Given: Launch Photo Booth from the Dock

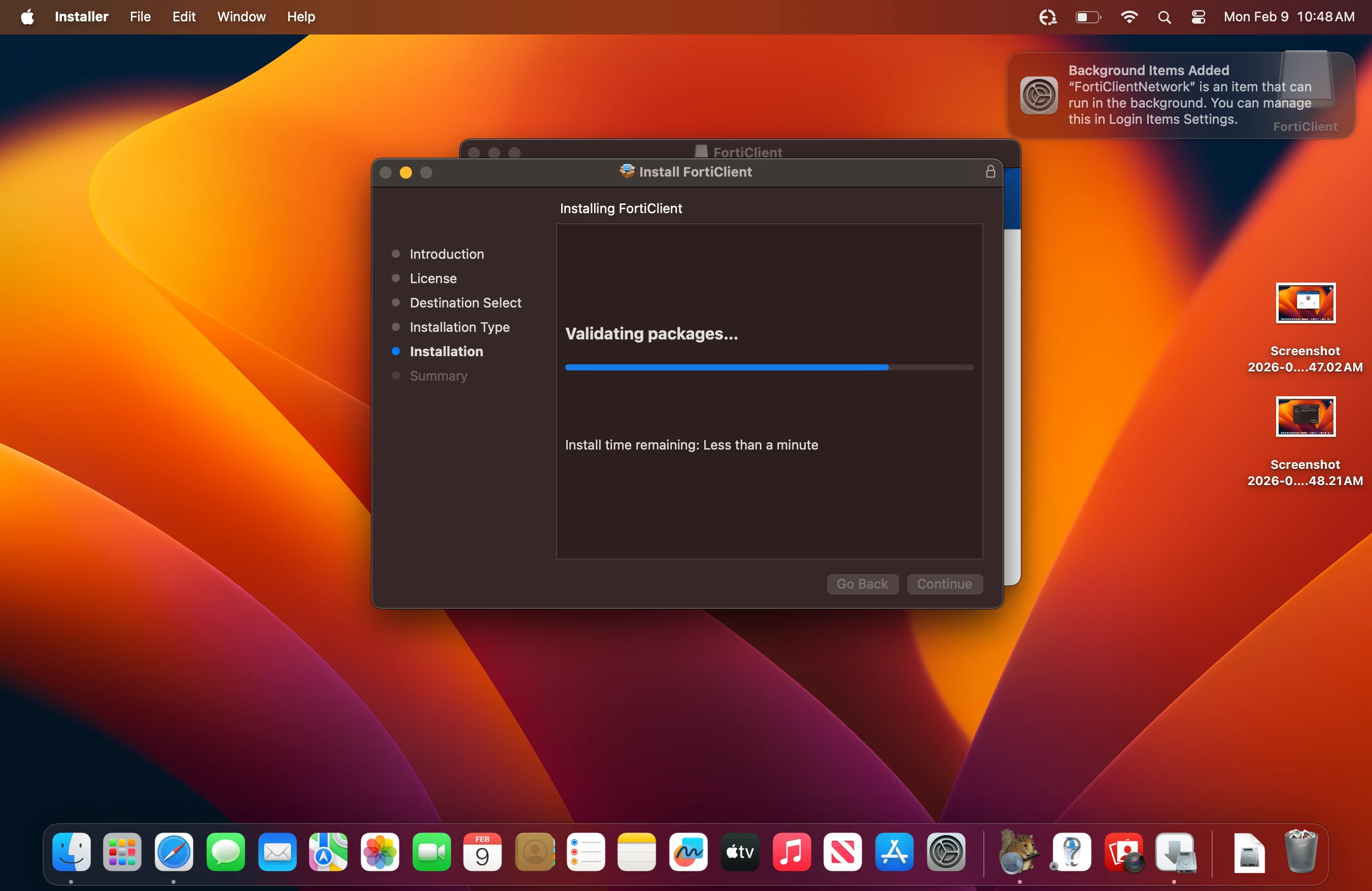Looking at the screenshot, I should (1123, 852).
